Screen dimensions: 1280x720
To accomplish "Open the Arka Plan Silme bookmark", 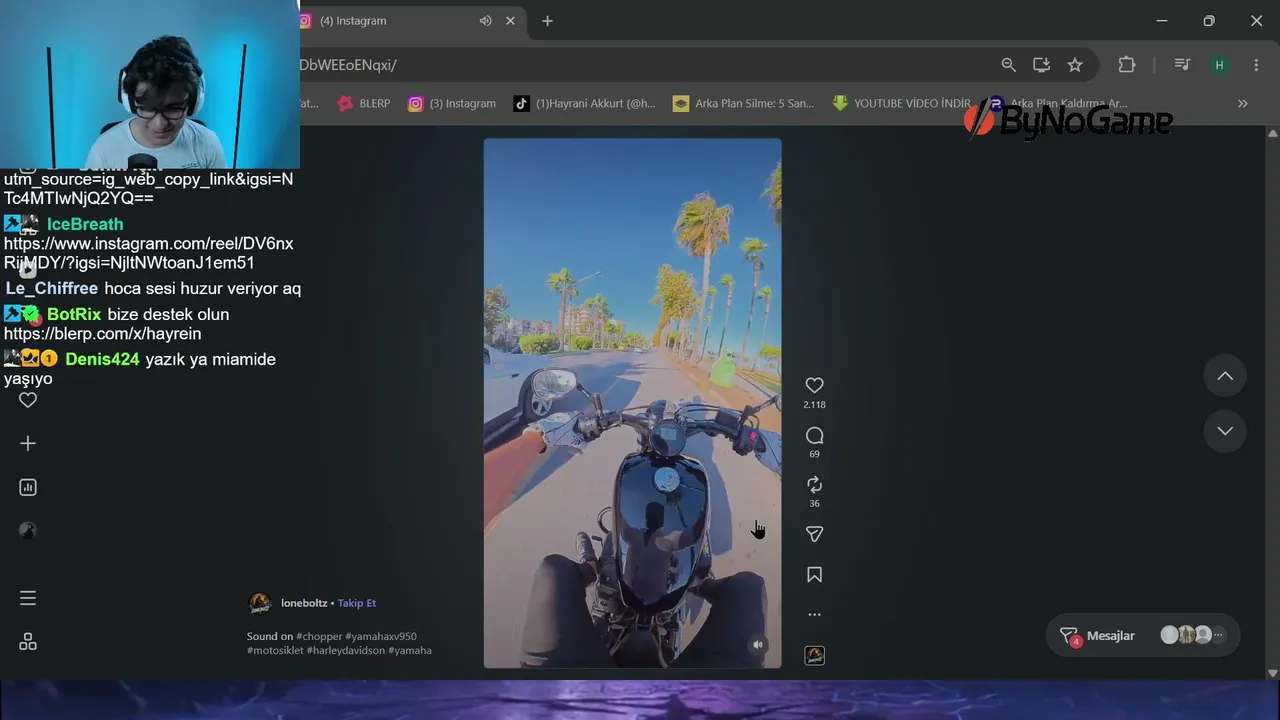I will (744, 103).
